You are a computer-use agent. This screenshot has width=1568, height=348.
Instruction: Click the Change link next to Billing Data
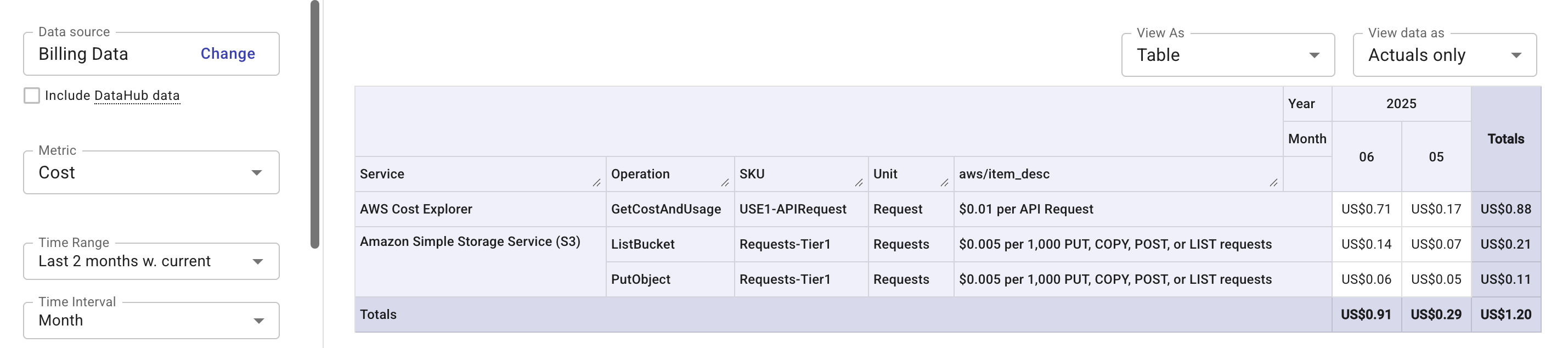(227, 54)
